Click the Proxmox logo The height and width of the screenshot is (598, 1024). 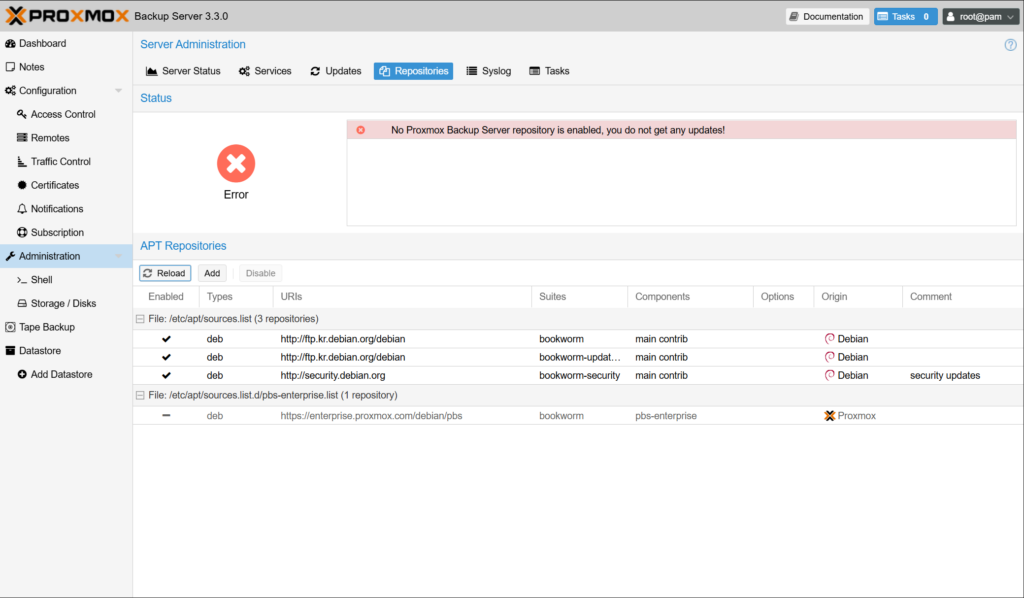66,16
